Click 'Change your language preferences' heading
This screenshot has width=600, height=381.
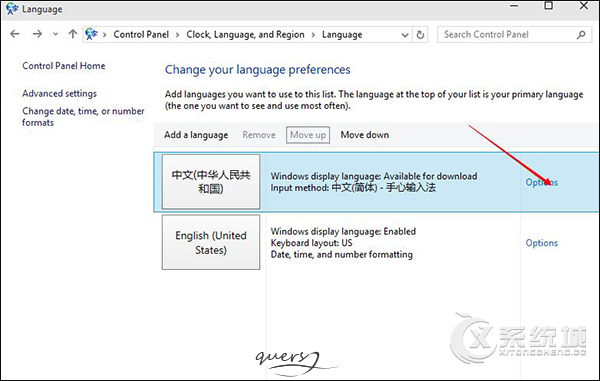coord(258,70)
